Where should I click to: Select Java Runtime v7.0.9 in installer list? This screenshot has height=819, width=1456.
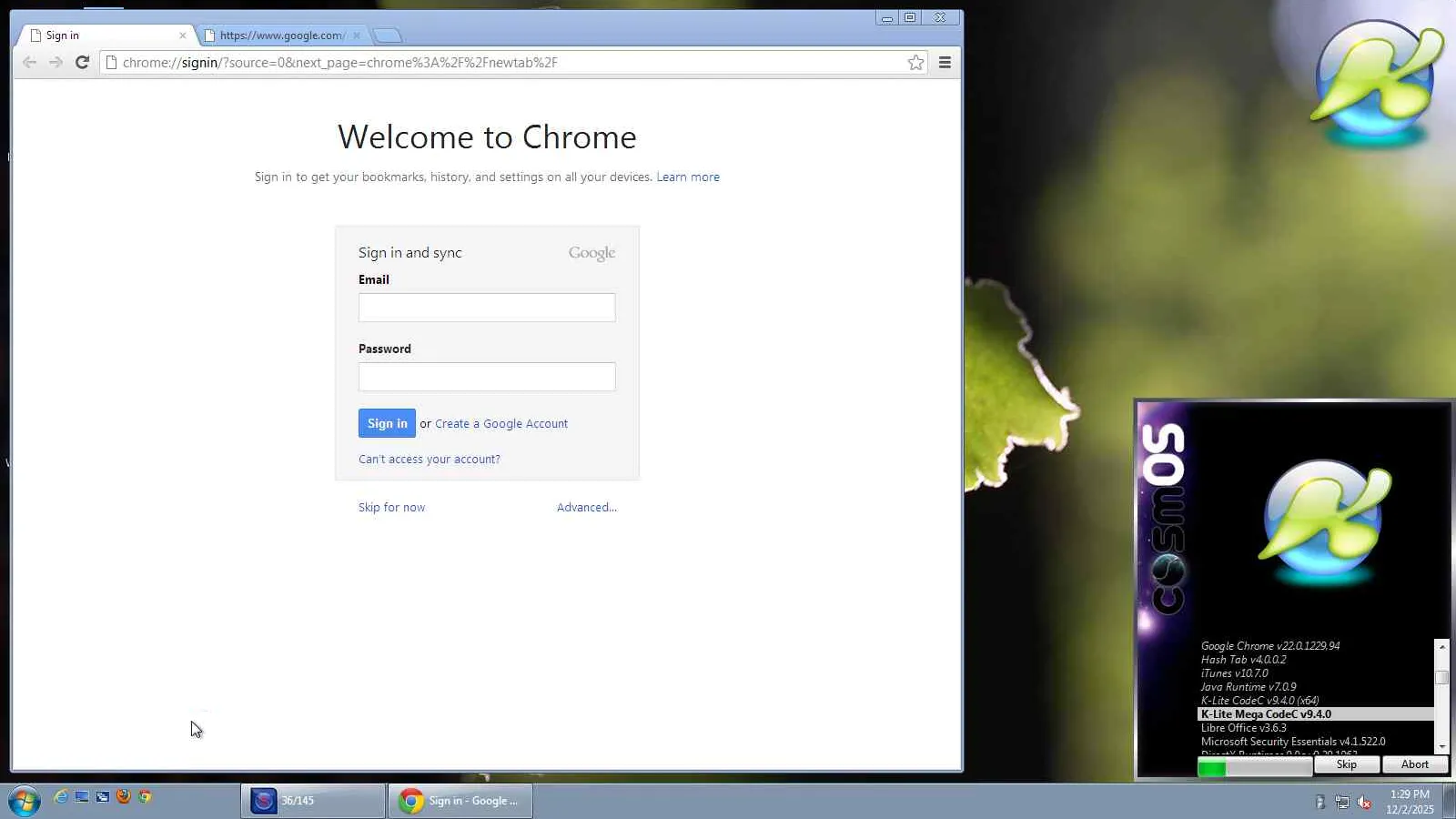(x=1249, y=687)
